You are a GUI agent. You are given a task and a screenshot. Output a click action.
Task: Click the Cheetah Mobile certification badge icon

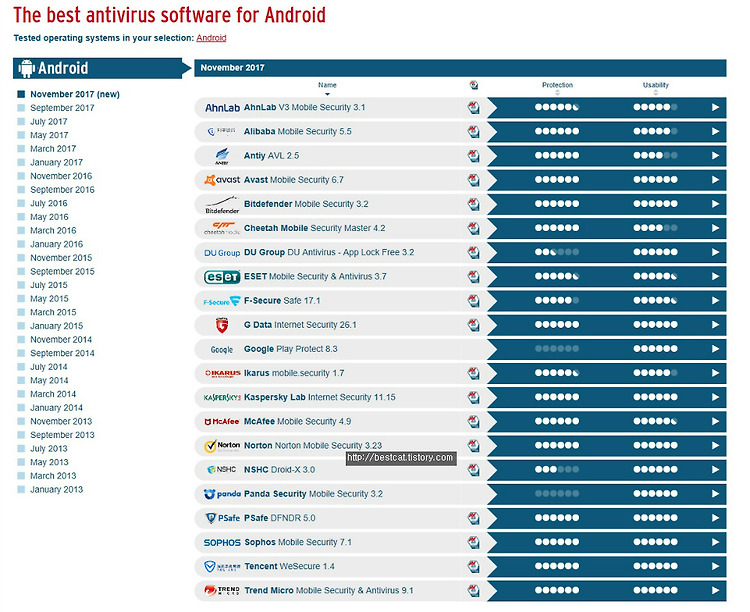(474, 228)
